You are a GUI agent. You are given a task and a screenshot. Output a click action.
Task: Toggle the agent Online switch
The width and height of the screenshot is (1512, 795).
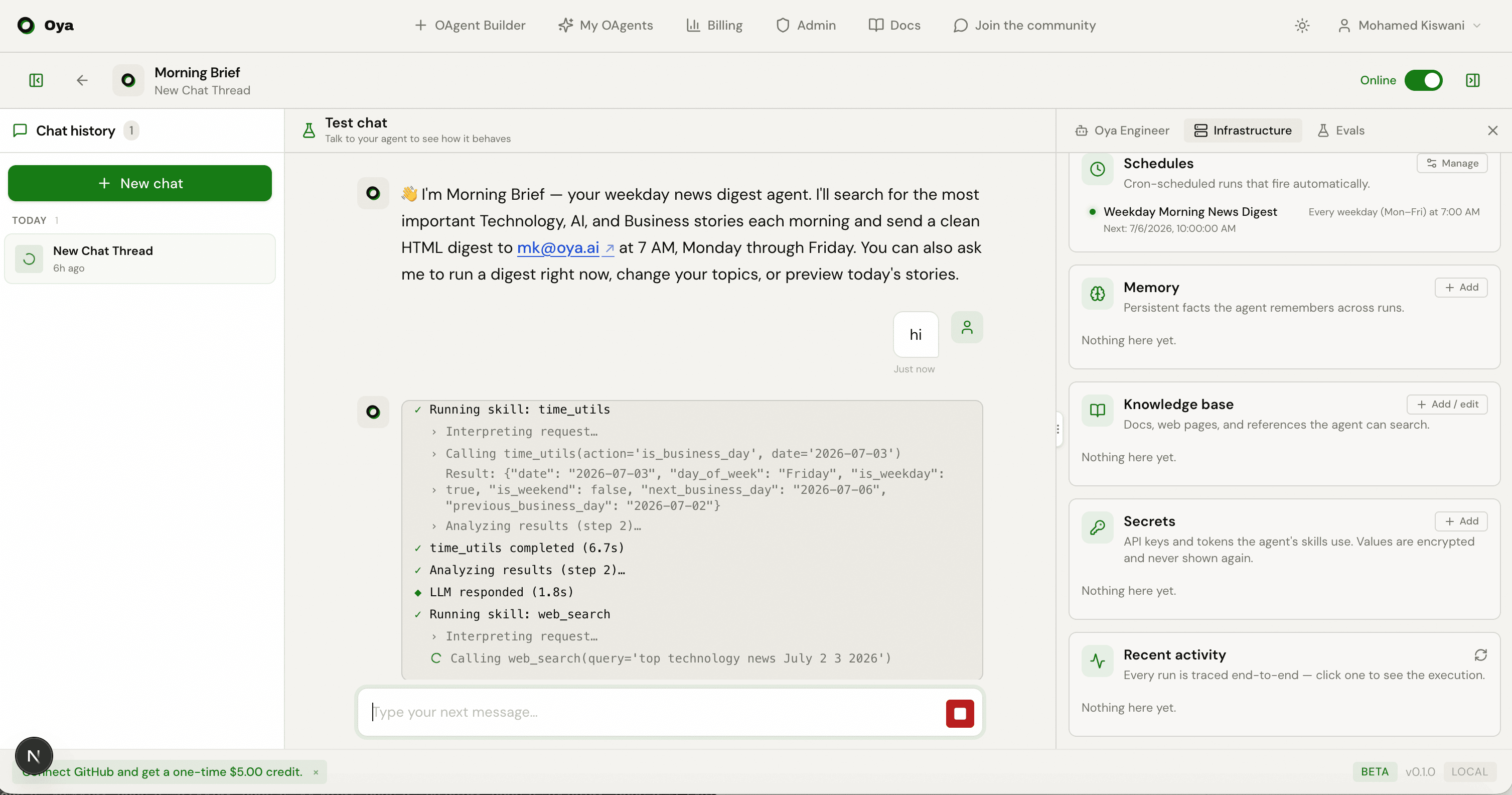click(1423, 80)
